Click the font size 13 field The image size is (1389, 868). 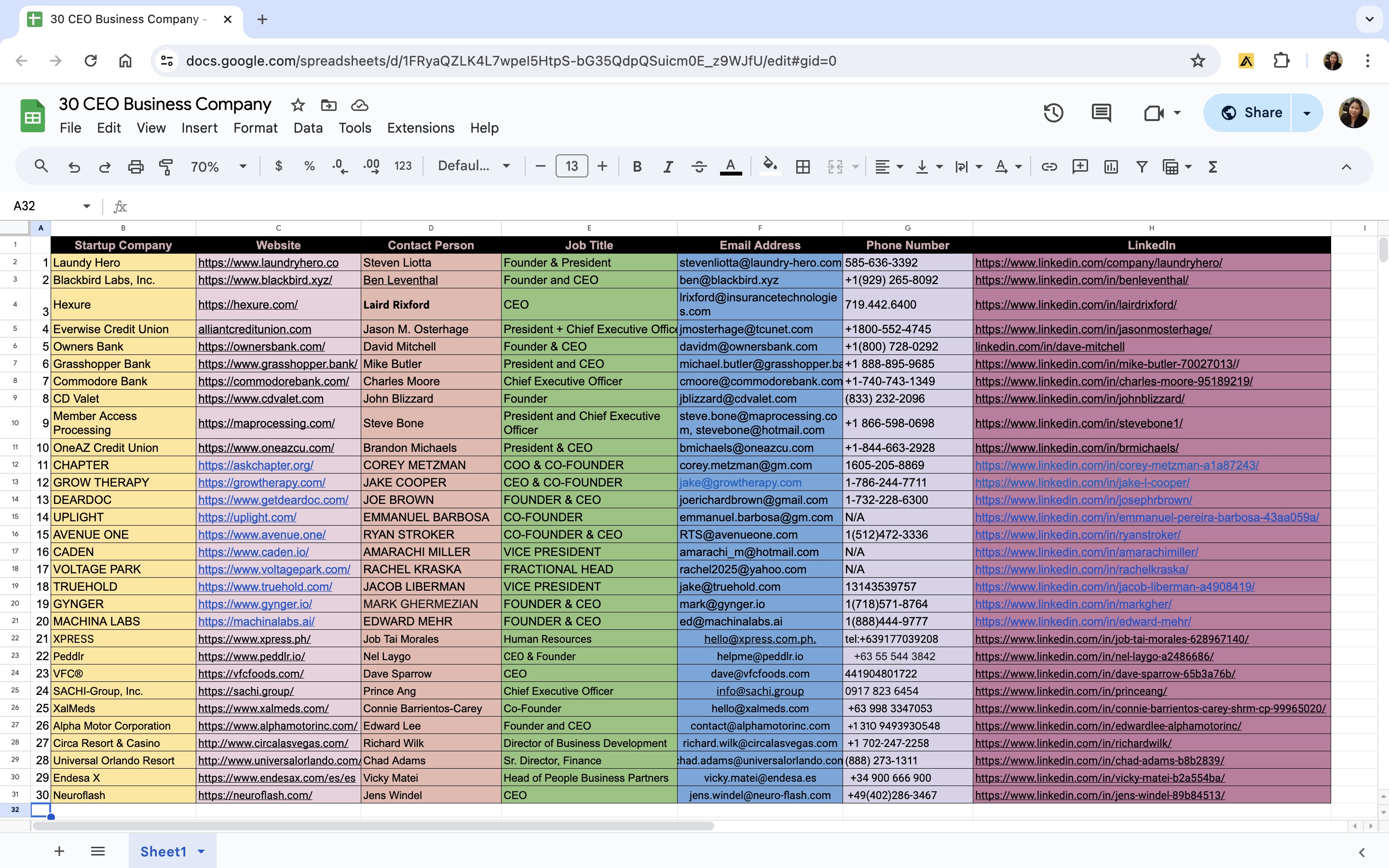tap(572, 166)
